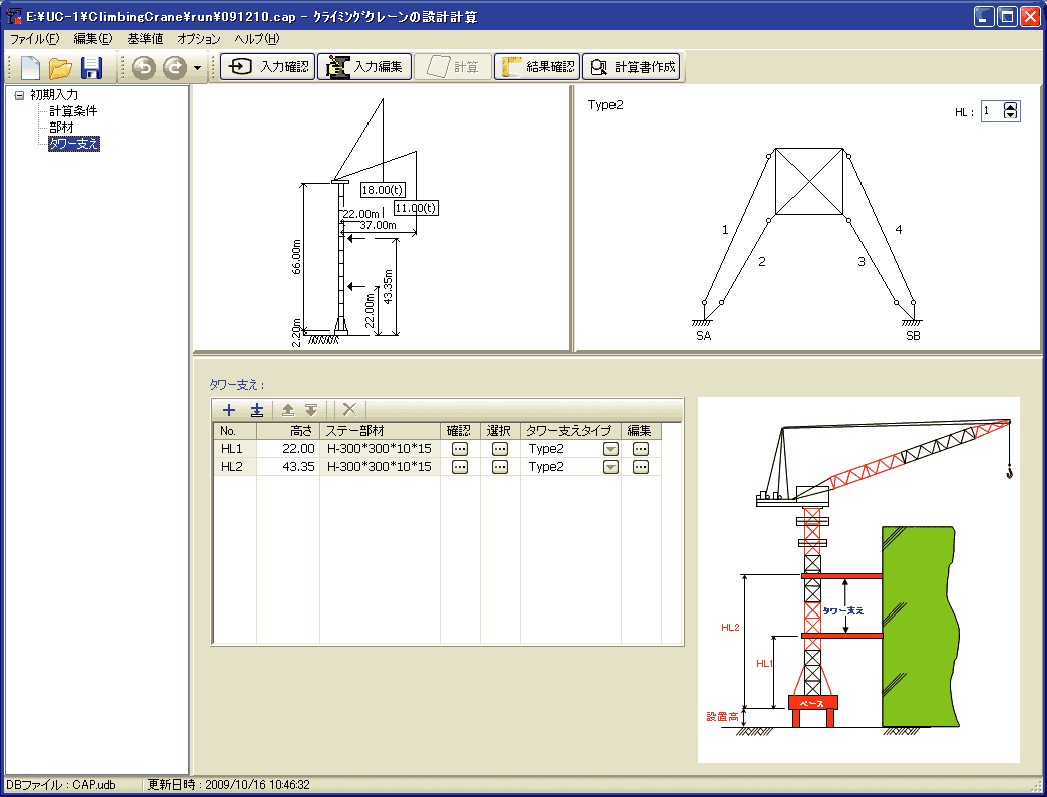Click the 編集 ellipsis button for HL1
The height and width of the screenshot is (797, 1047).
point(641,449)
